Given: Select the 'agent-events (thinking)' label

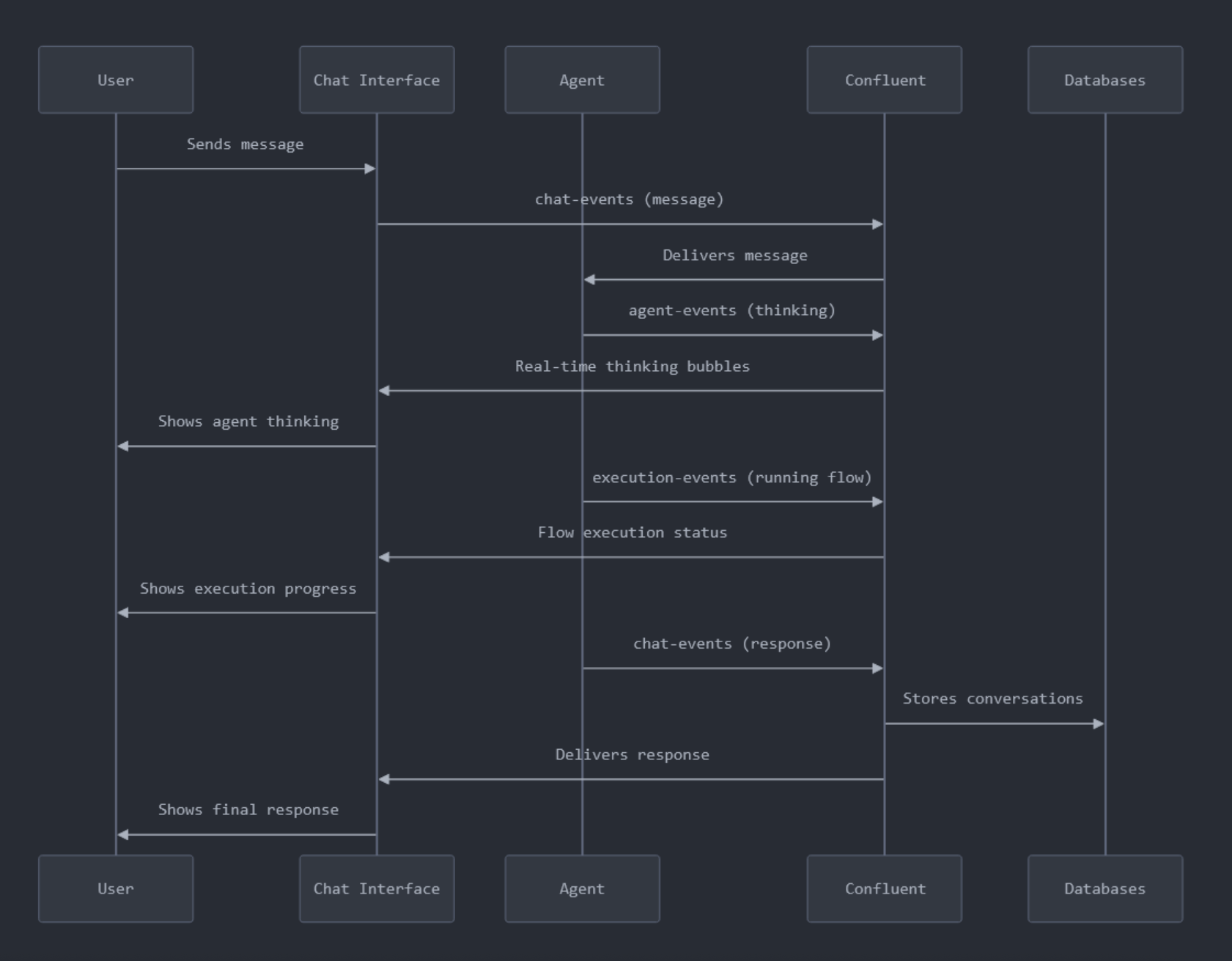Looking at the screenshot, I should pyautogui.click(x=732, y=311).
